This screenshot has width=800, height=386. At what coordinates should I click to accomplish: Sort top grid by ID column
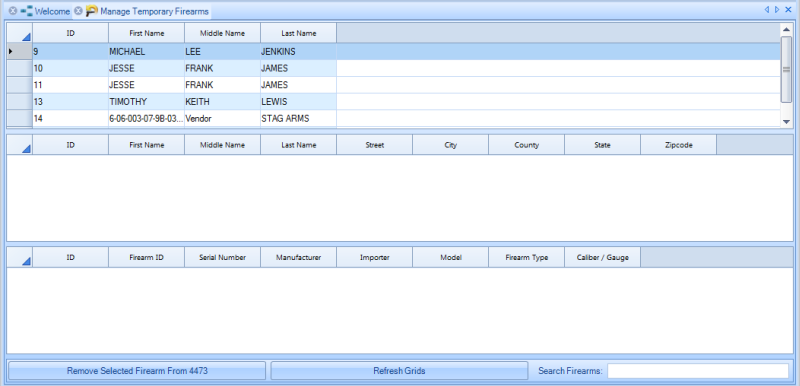pos(70,33)
